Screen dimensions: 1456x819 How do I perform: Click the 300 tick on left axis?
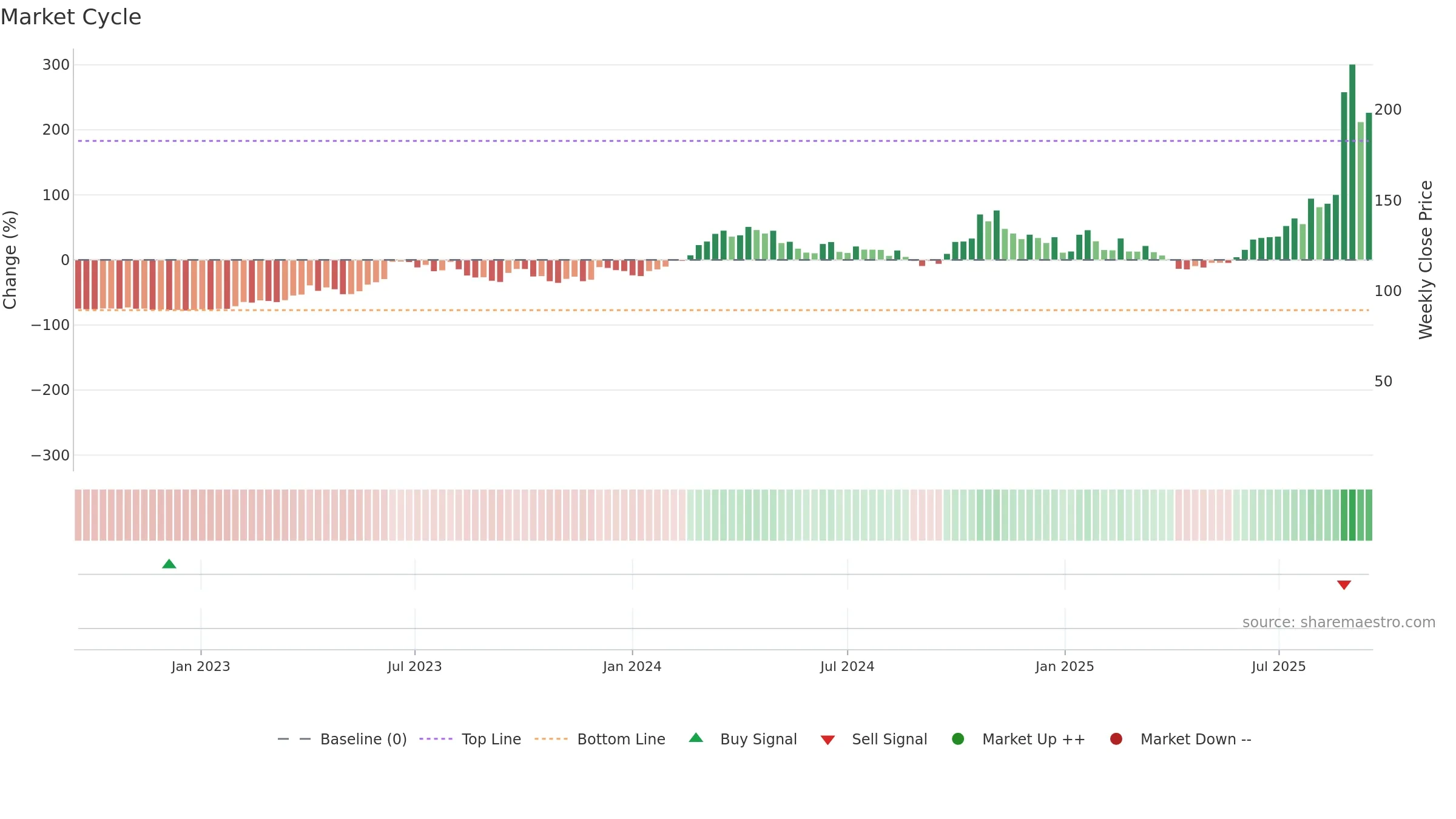coord(56,65)
